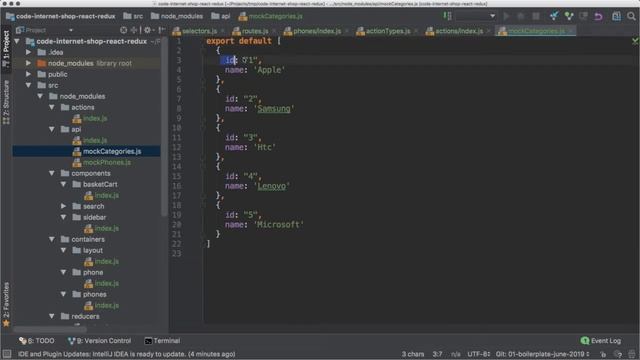640x360 pixels.
Task: Click the locate/scroll-from-source target icon
Action: [x=123, y=30]
